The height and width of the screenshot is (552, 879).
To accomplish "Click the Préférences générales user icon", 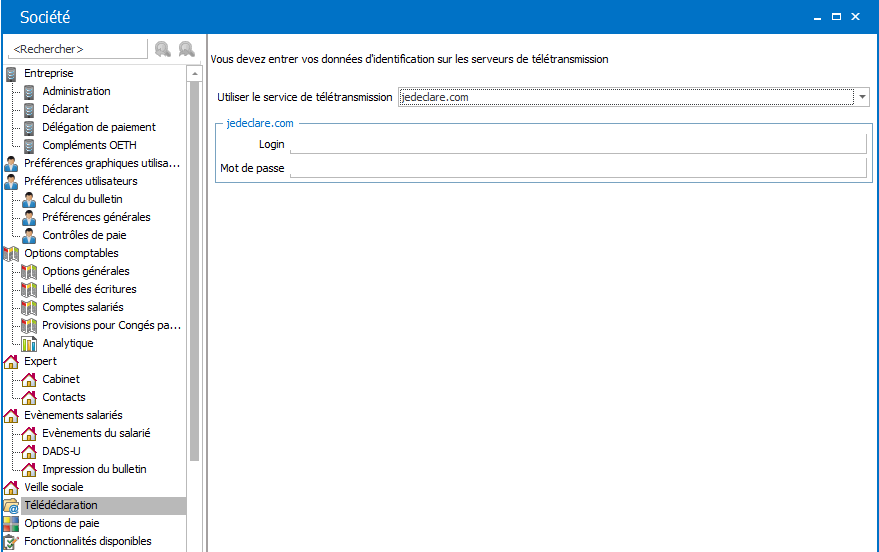I will point(29,217).
